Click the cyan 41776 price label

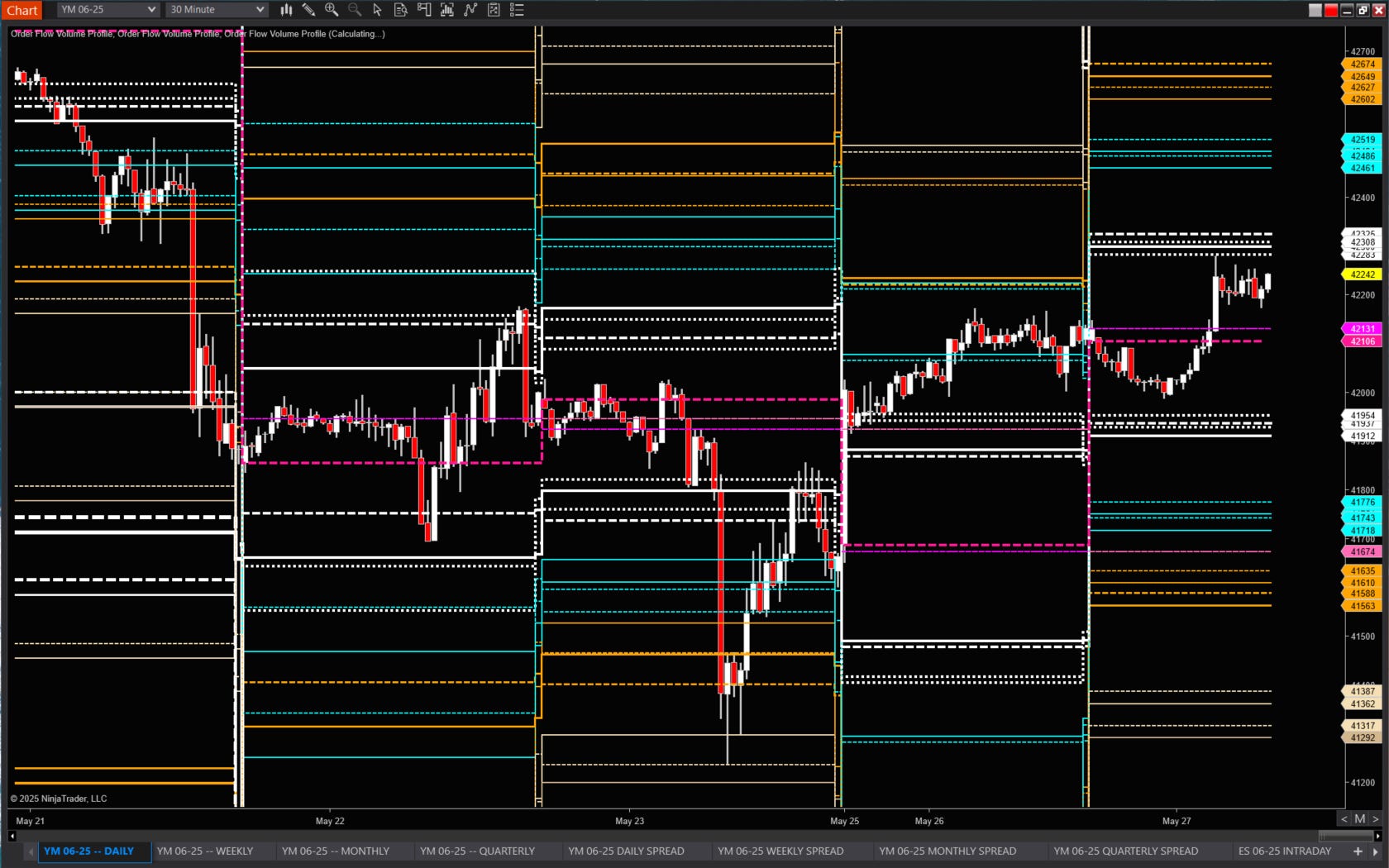pyautogui.click(x=1362, y=503)
